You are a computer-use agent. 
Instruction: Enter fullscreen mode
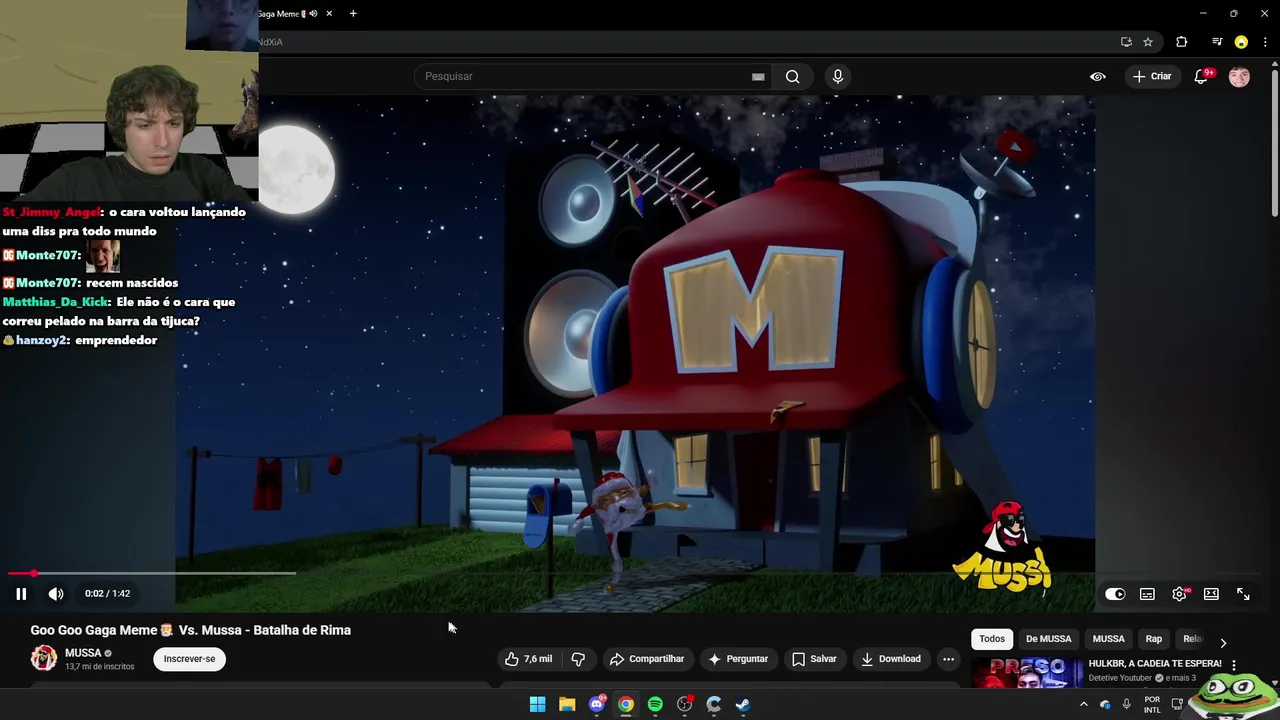click(1243, 594)
